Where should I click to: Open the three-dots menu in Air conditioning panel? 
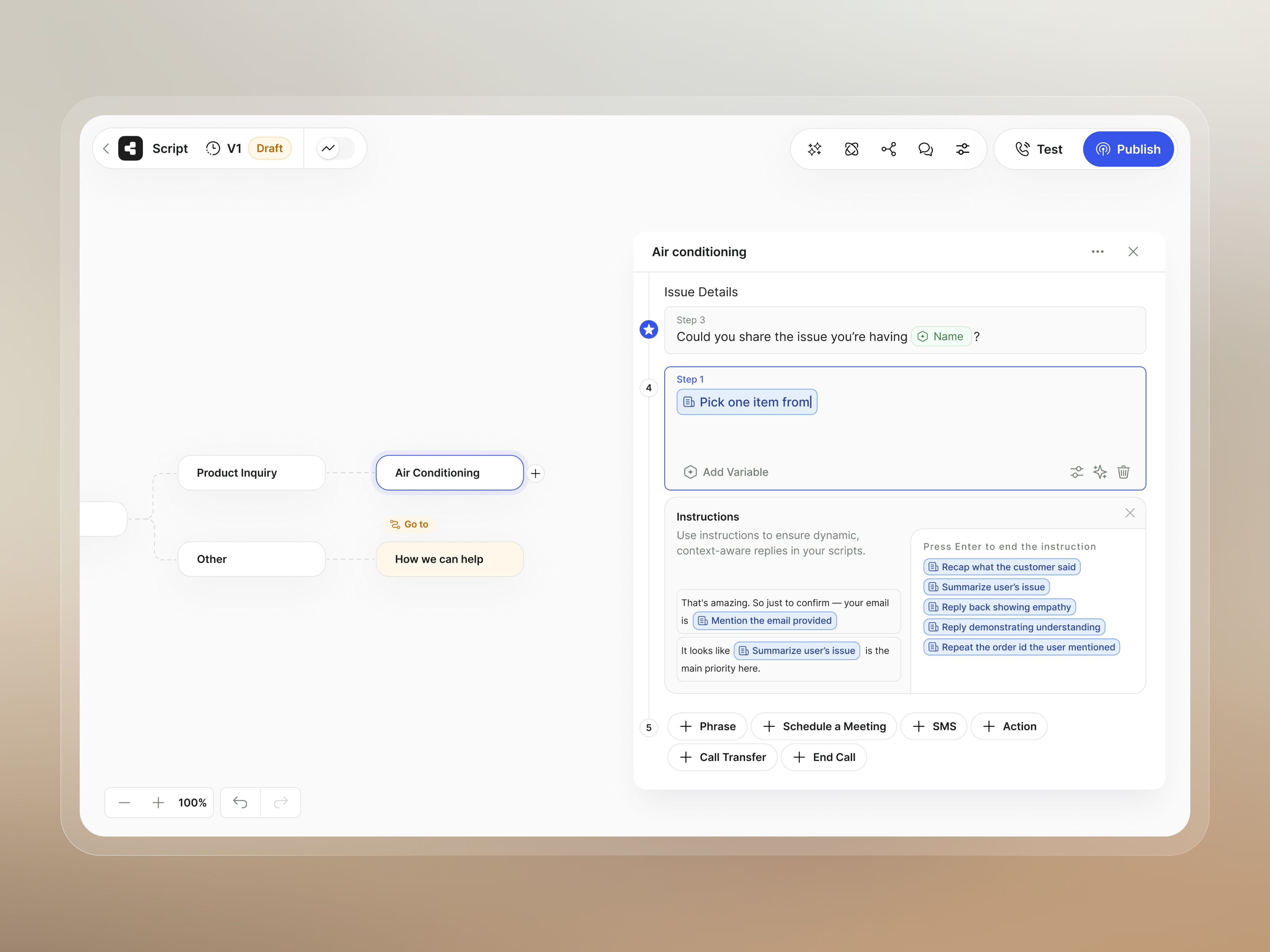click(1097, 252)
